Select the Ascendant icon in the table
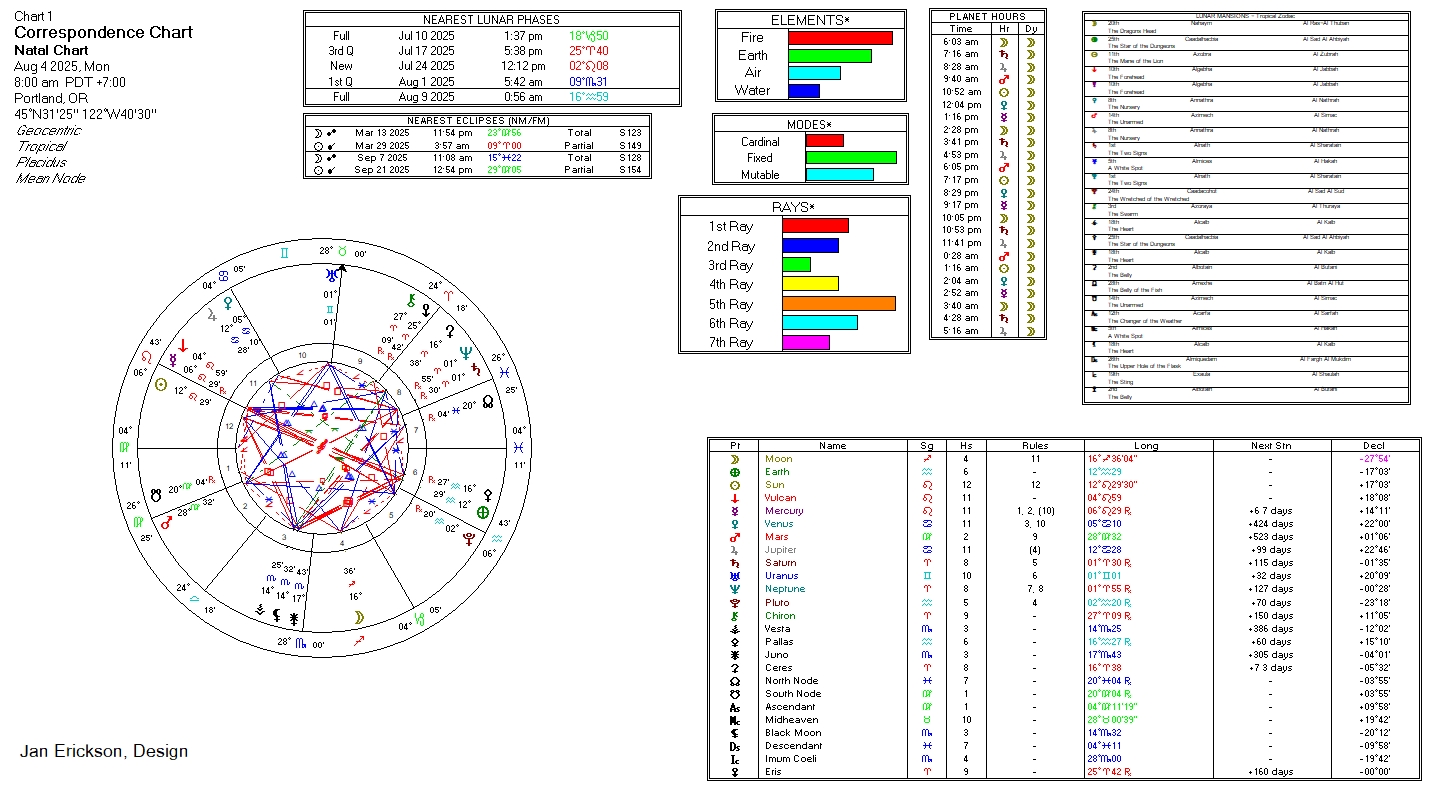The width and height of the screenshot is (1437, 789). click(735, 707)
